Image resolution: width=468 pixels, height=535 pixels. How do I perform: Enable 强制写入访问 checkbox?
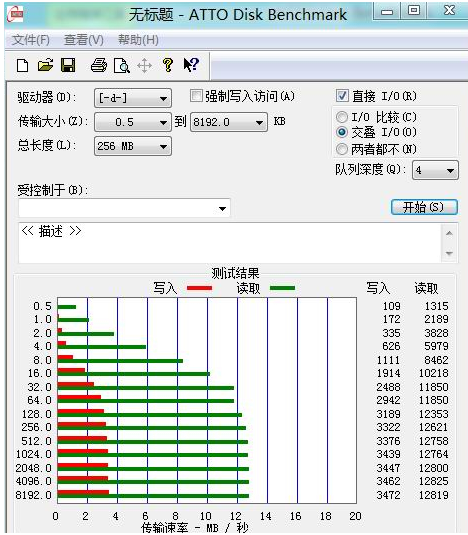pos(196,96)
